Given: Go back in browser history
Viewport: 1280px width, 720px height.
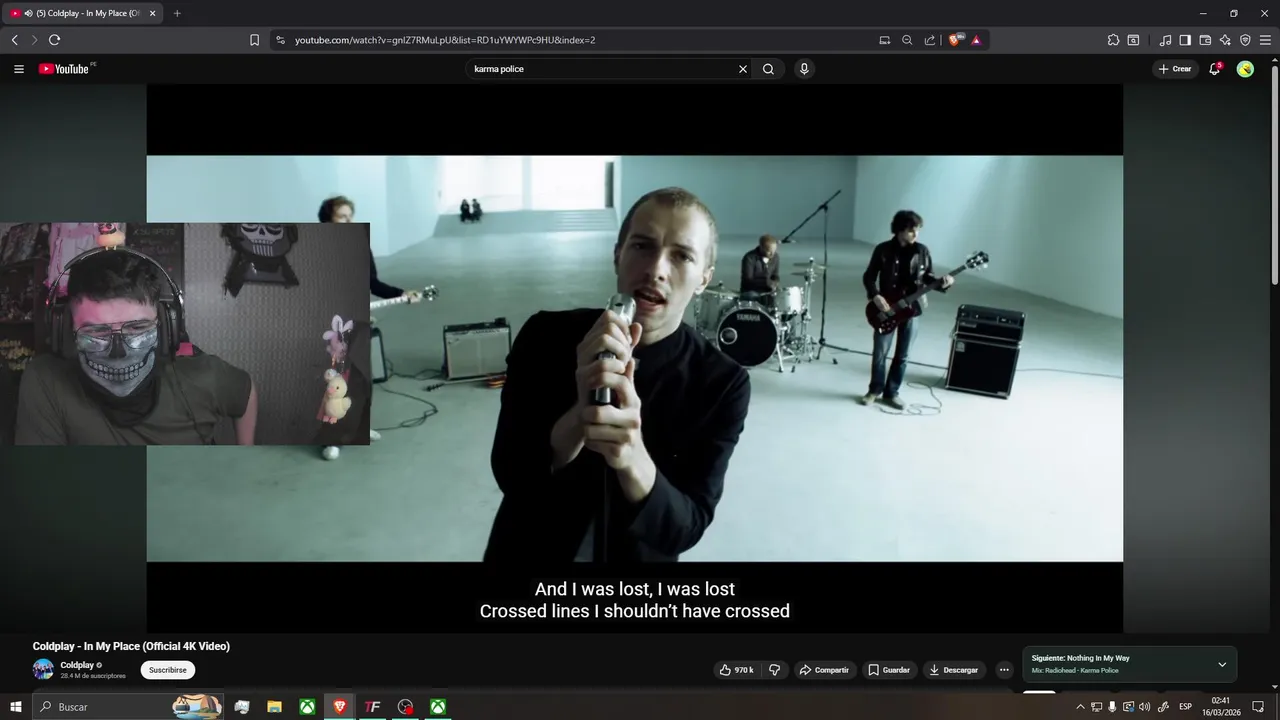Looking at the screenshot, I should point(14,40).
